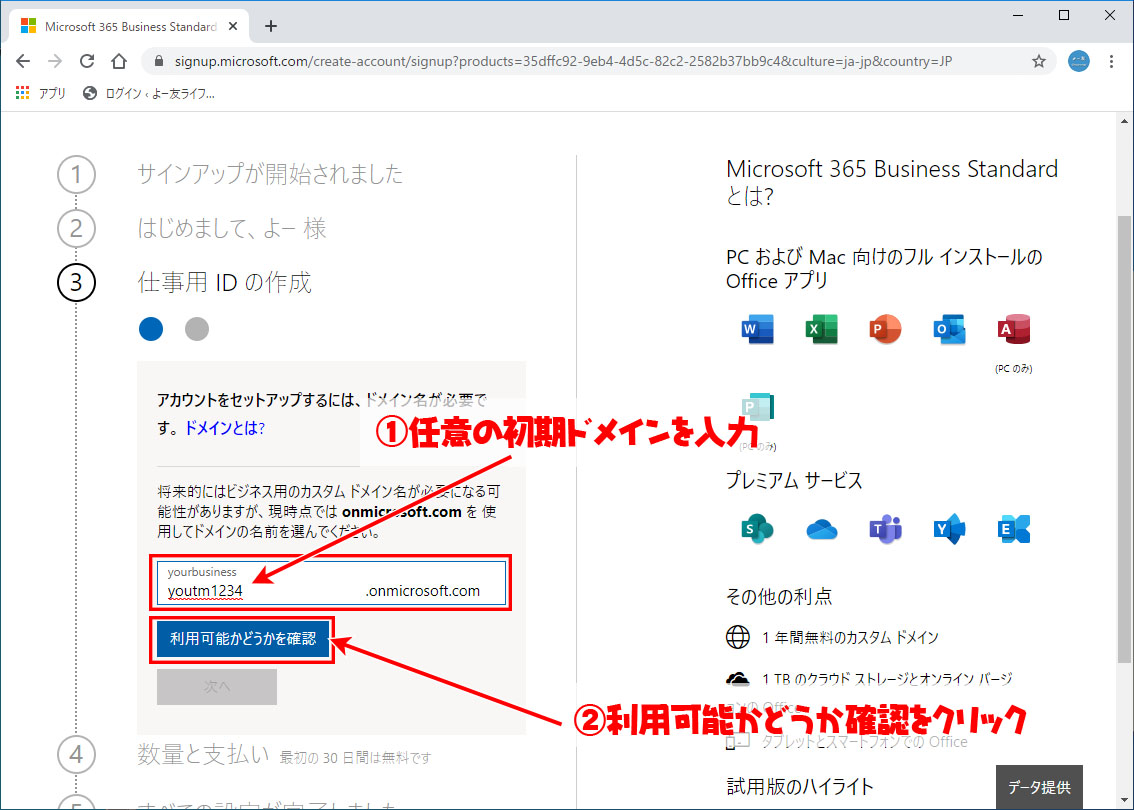Click the 仕事用 ID の作成 heading
Screen dimensions: 1134x810
(224, 282)
